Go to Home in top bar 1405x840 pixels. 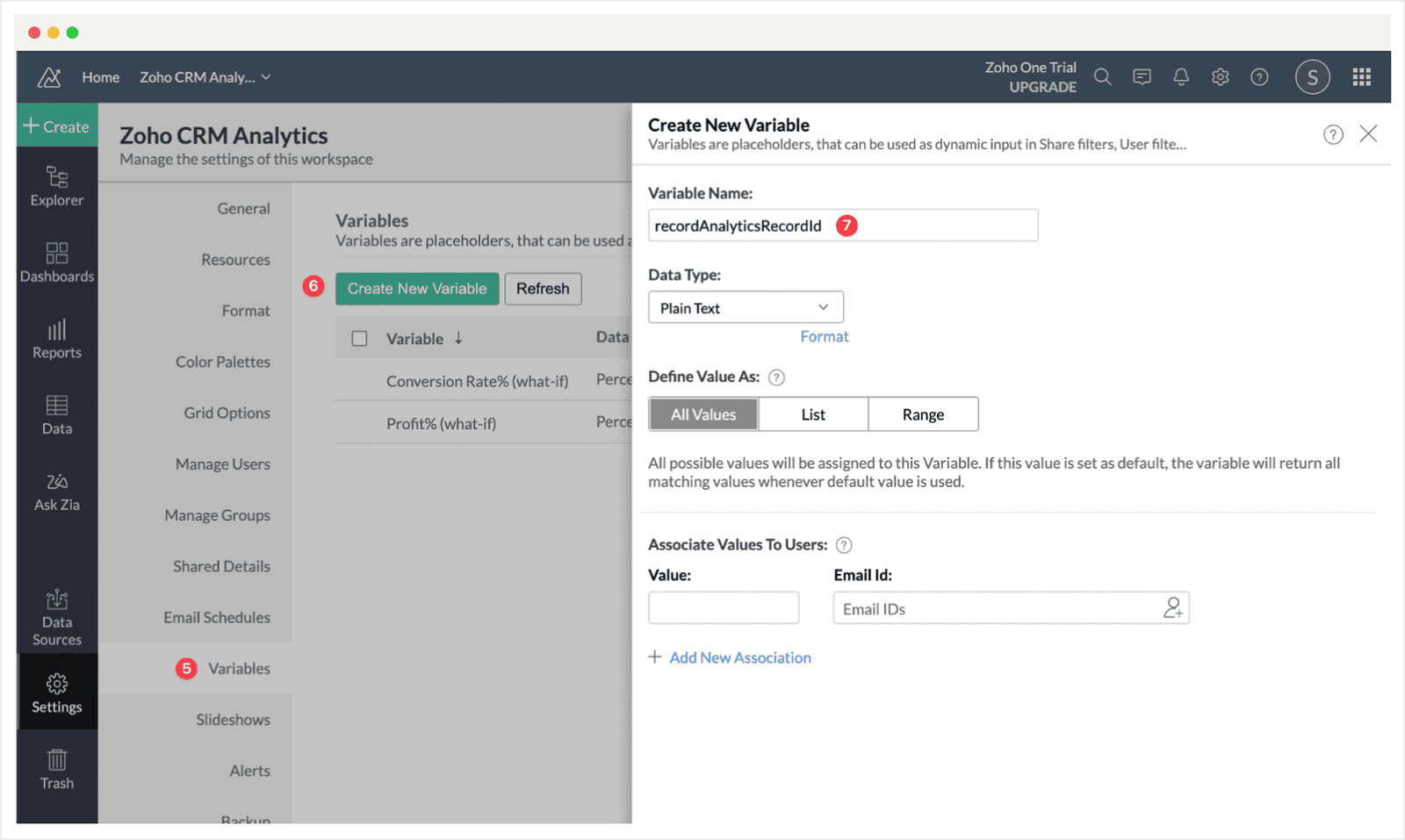pyautogui.click(x=101, y=77)
